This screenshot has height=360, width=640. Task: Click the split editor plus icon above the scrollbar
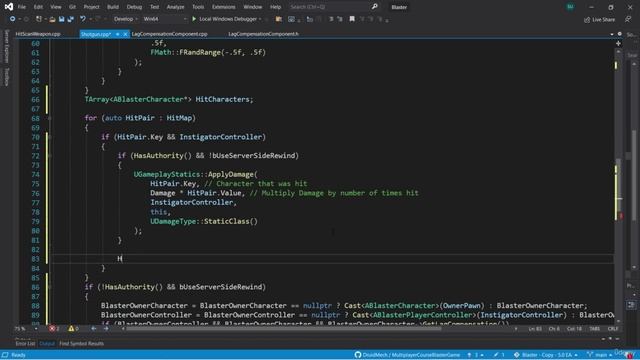(618, 43)
